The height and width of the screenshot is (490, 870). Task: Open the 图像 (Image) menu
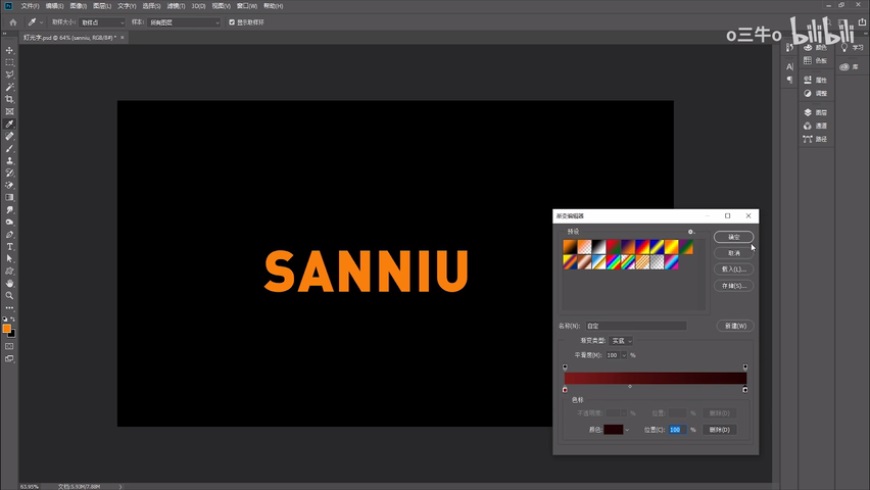(78, 6)
